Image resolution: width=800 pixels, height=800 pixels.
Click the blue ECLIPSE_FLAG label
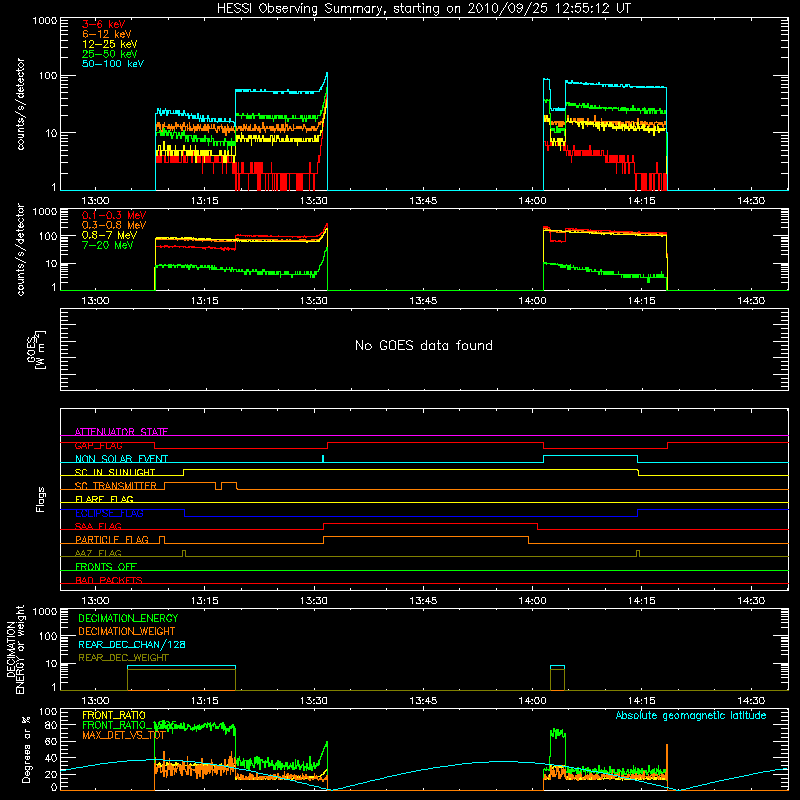point(109,513)
